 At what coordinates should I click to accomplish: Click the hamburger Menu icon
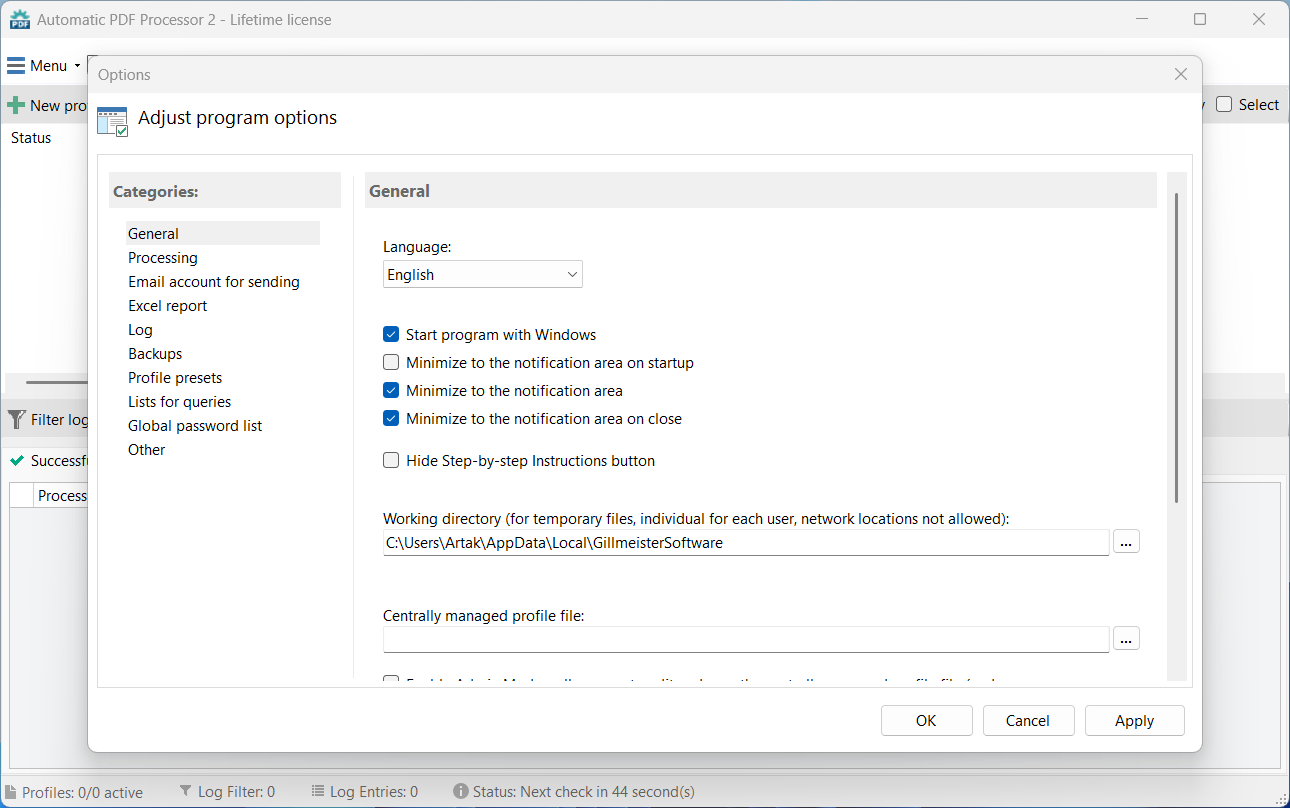[x=16, y=66]
